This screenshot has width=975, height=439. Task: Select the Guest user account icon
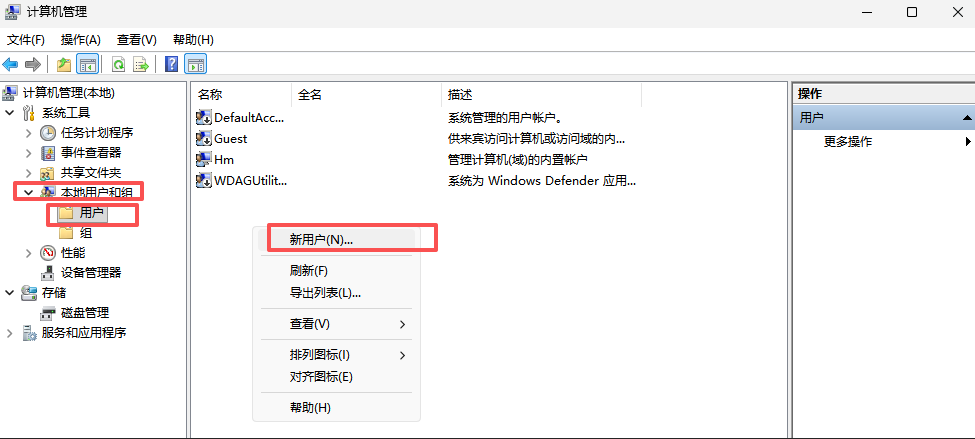204,139
